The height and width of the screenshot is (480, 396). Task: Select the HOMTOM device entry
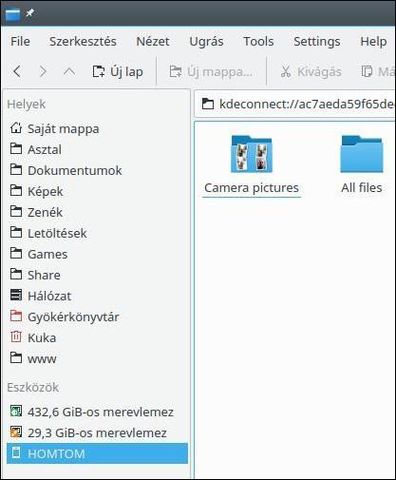coord(97,453)
